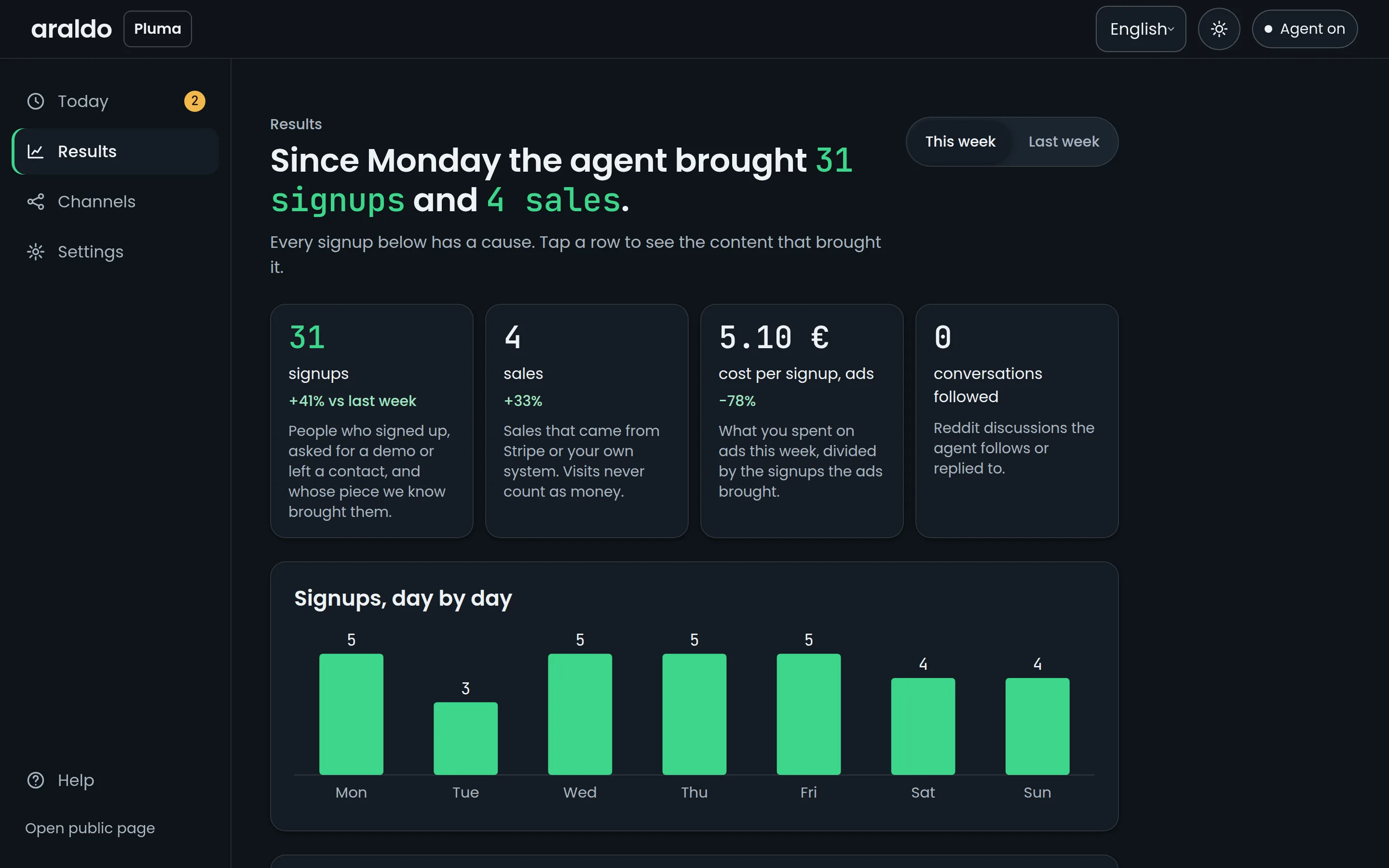
Task: Click the Wednesday signups bar
Action: click(580, 714)
